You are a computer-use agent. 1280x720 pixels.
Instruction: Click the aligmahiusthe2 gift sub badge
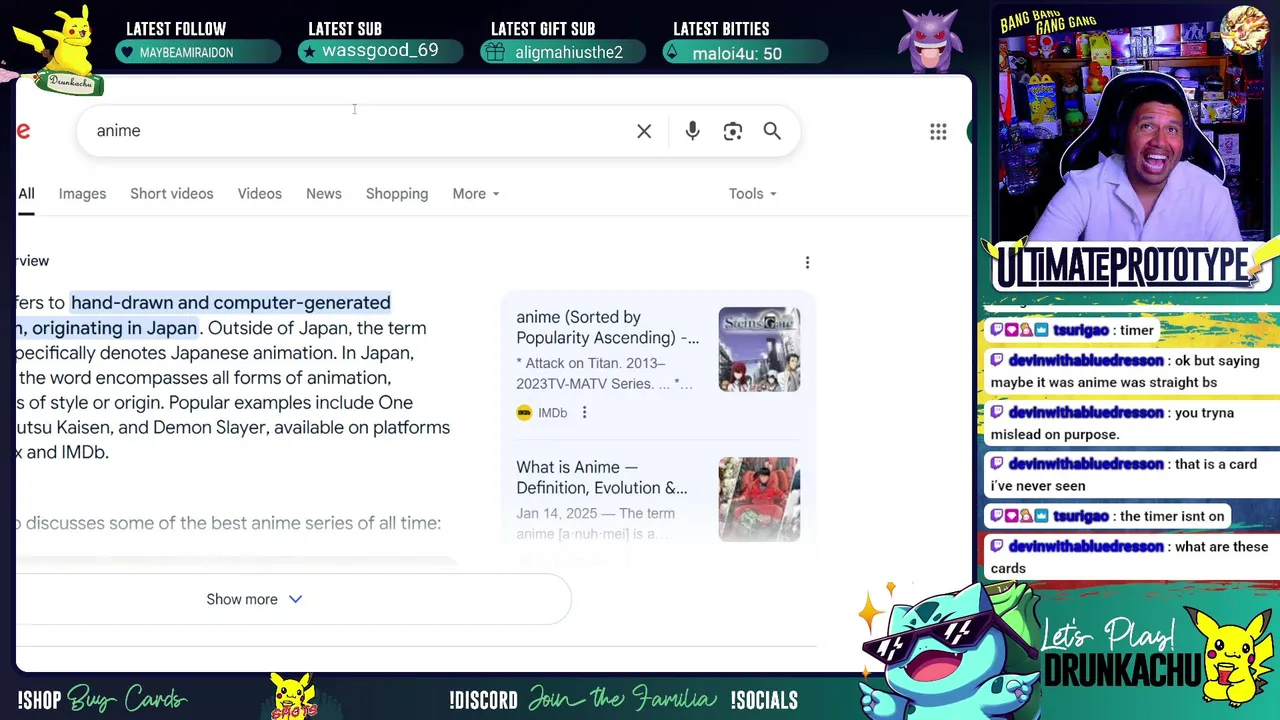563,52
